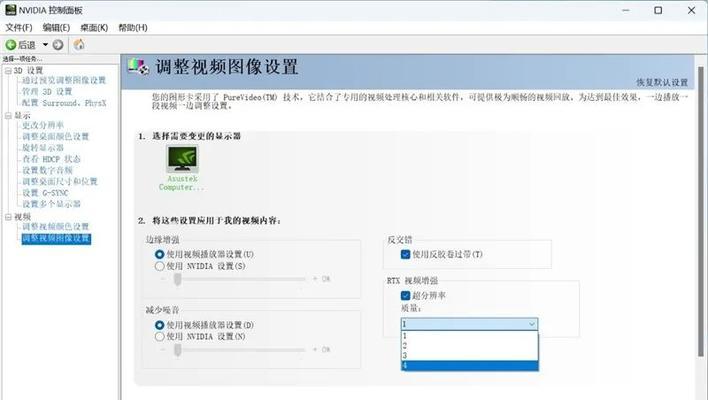Screen dimensions: 708x400
Task: Click the 恢复默认设置 link
Action: [662, 83]
